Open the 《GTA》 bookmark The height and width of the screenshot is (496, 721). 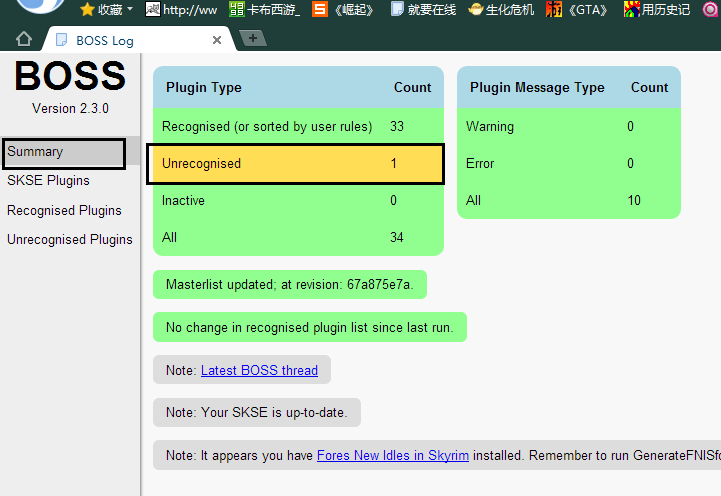577,9
